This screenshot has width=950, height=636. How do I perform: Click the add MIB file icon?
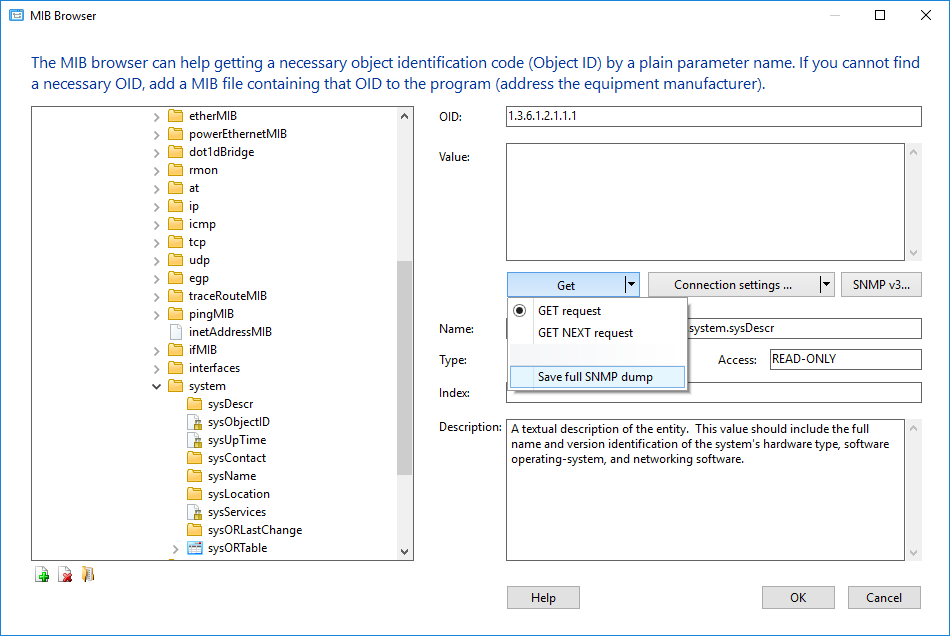pos(42,574)
